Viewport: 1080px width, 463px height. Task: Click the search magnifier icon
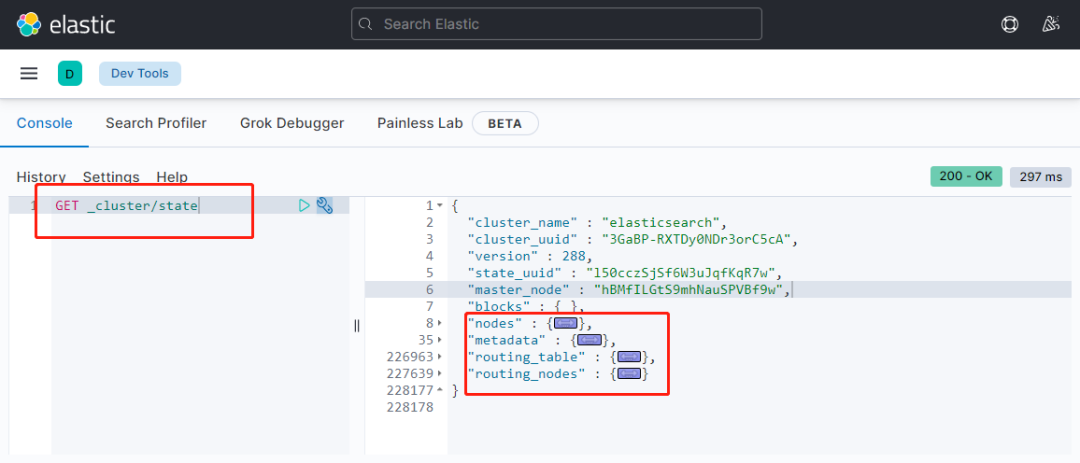point(366,24)
